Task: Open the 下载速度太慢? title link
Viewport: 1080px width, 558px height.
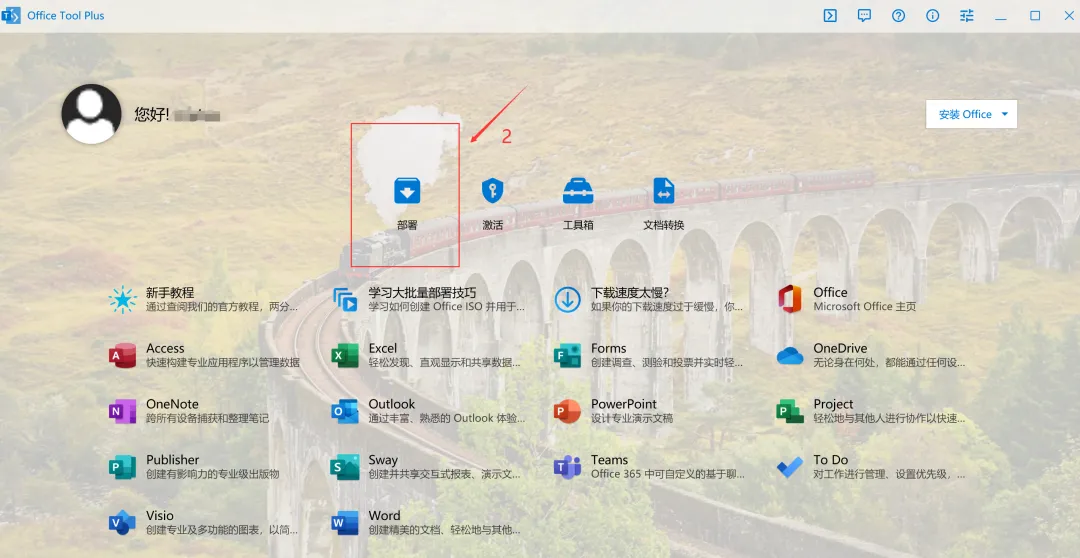Action: point(630,292)
